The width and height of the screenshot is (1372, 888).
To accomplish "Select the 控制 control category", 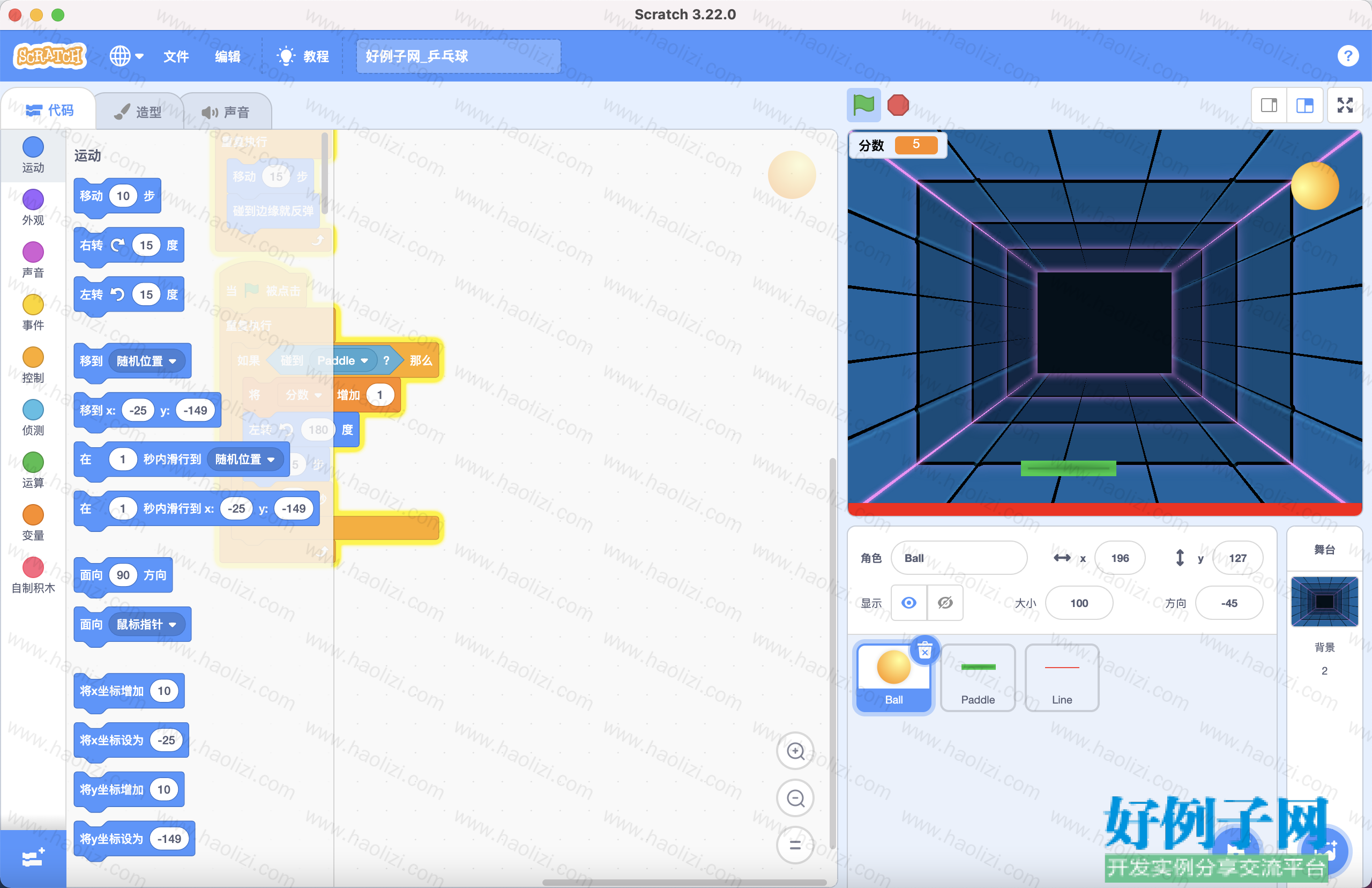I will pyautogui.click(x=33, y=365).
